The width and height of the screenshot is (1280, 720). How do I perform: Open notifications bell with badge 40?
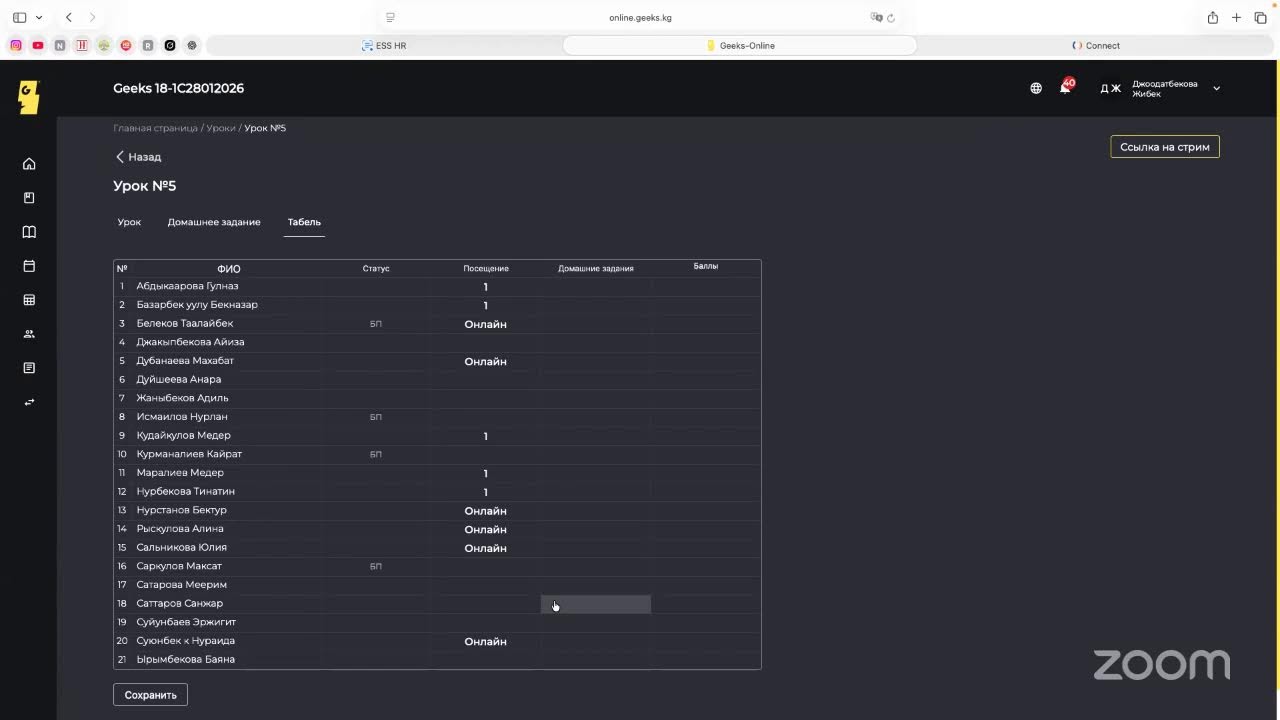[x=1066, y=87]
